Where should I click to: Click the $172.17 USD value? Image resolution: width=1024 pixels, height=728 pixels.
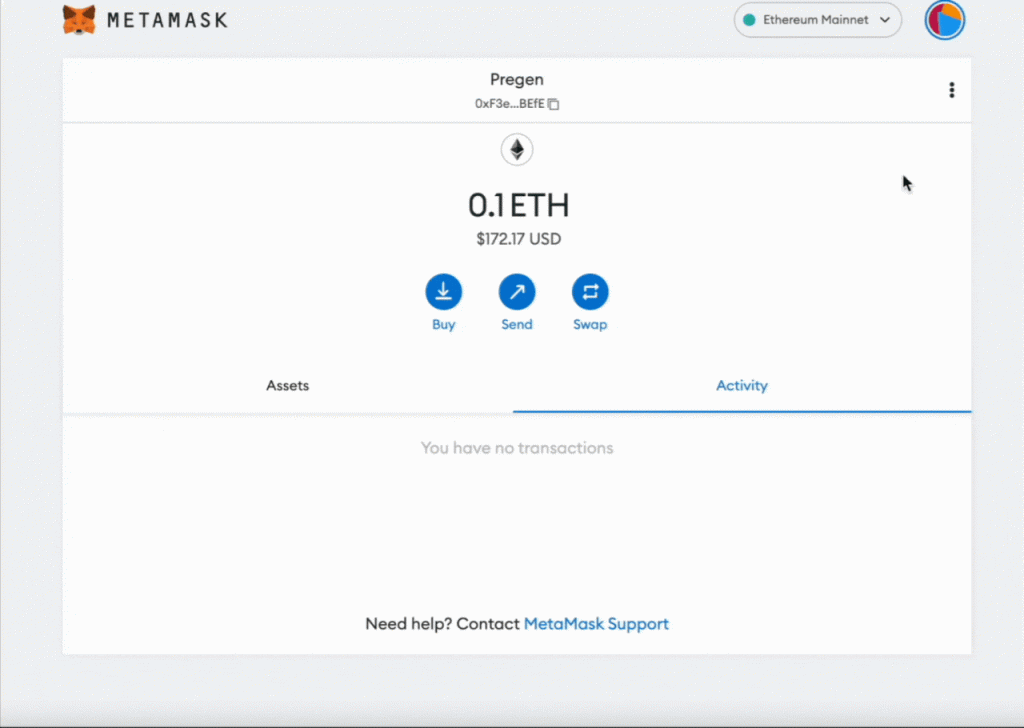tap(519, 239)
